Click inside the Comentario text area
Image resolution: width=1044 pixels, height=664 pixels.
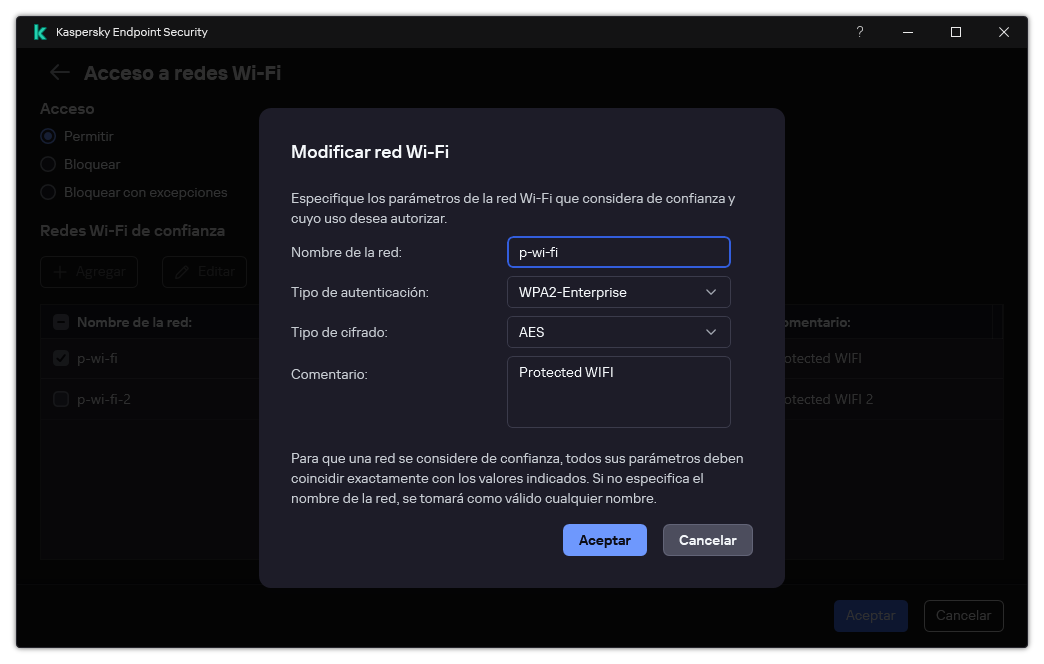pos(618,390)
